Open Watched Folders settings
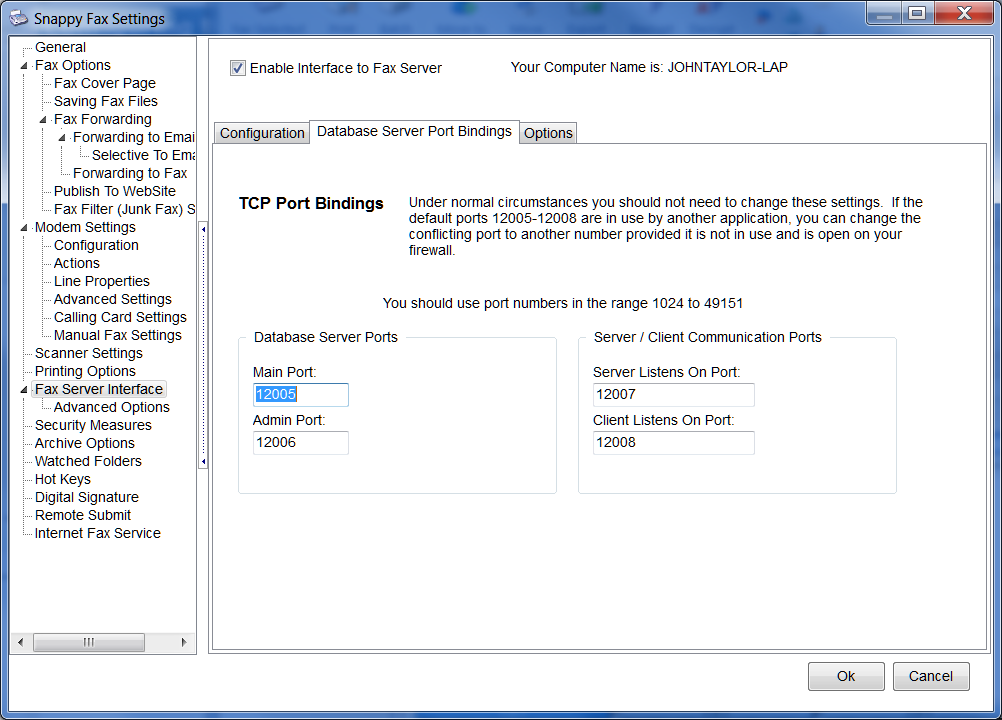Image resolution: width=1002 pixels, height=720 pixels. coord(88,461)
